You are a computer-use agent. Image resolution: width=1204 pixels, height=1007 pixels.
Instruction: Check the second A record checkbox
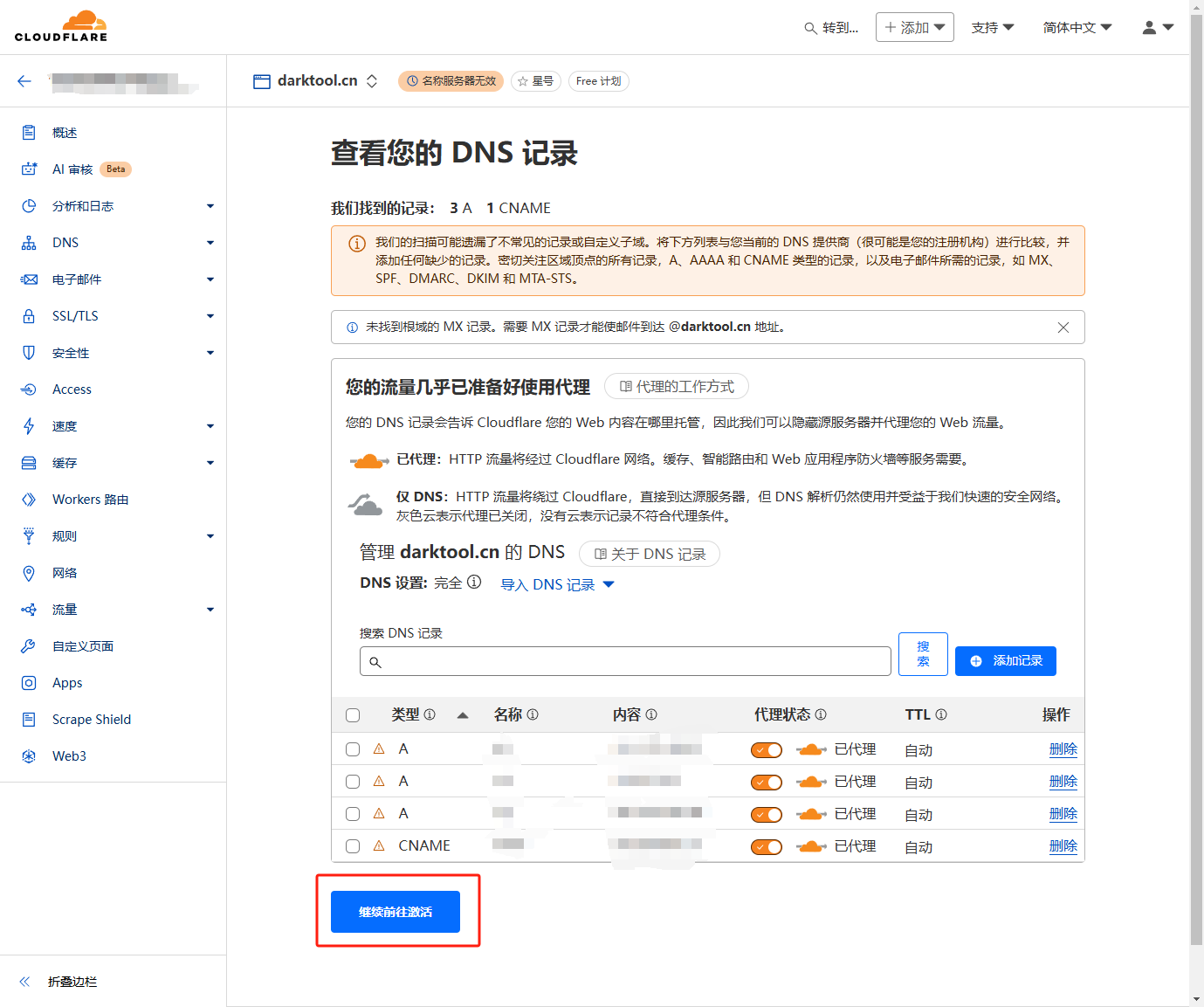(x=353, y=782)
